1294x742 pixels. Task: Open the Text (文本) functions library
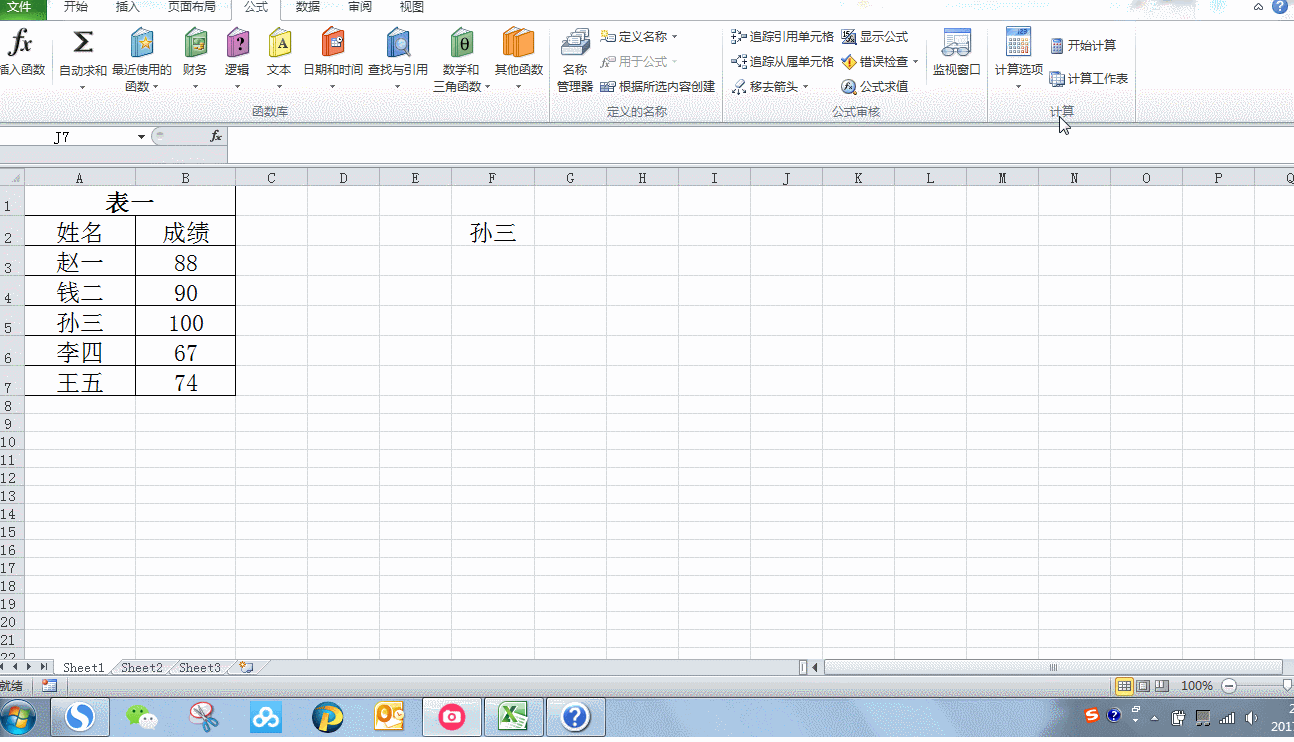[x=279, y=60]
